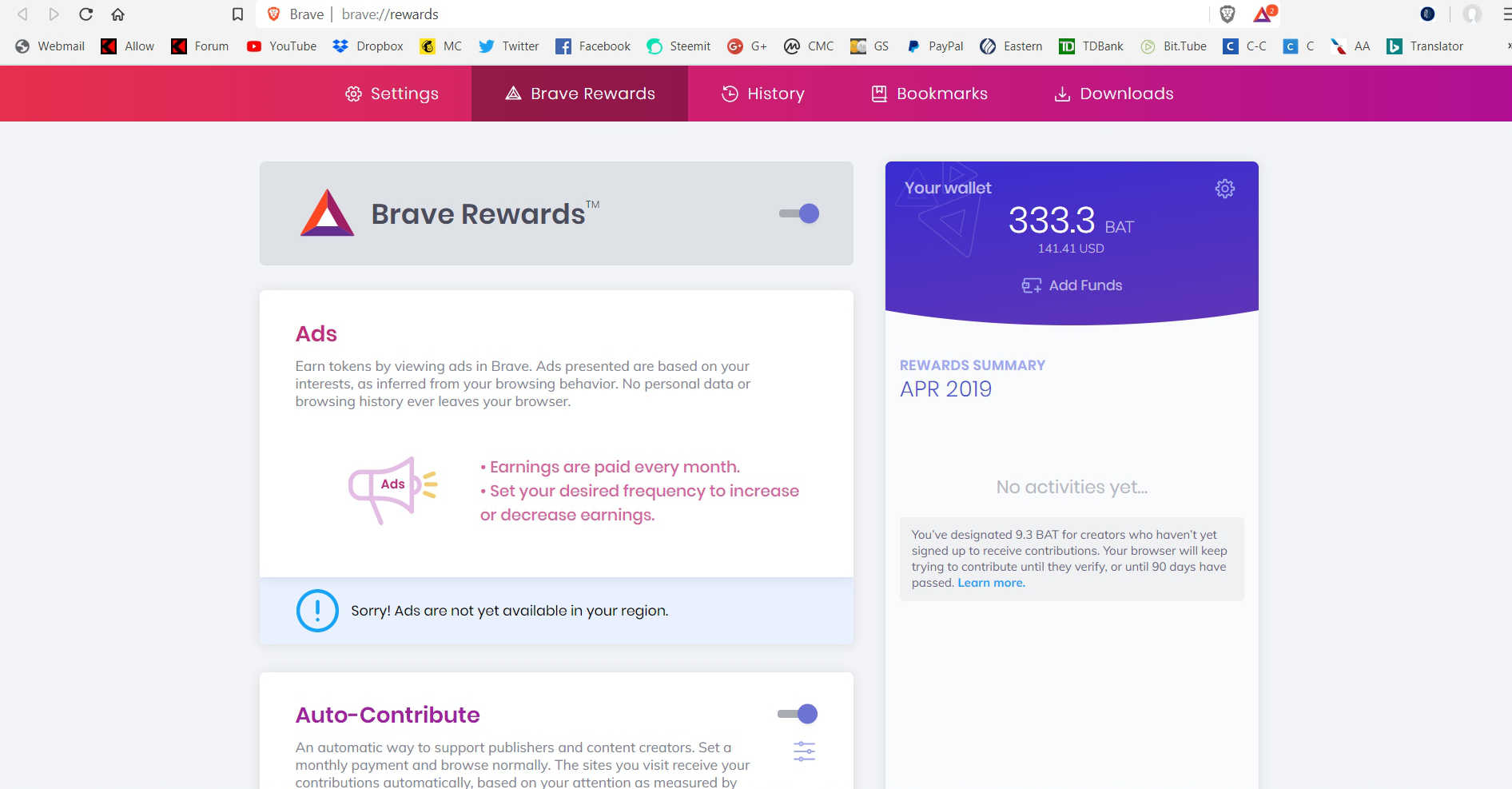Go to the Bookmarks tab
The width and height of the screenshot is (1512, 789).
(929, 94)
